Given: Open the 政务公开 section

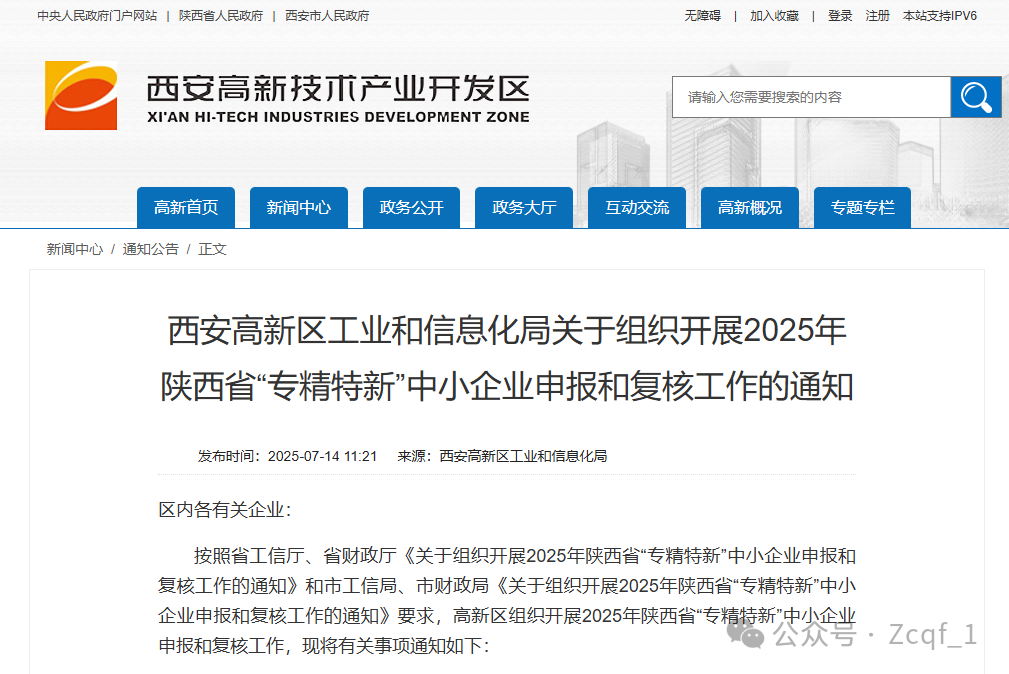Looking at the screenshot, I should [x=411, y=207].
